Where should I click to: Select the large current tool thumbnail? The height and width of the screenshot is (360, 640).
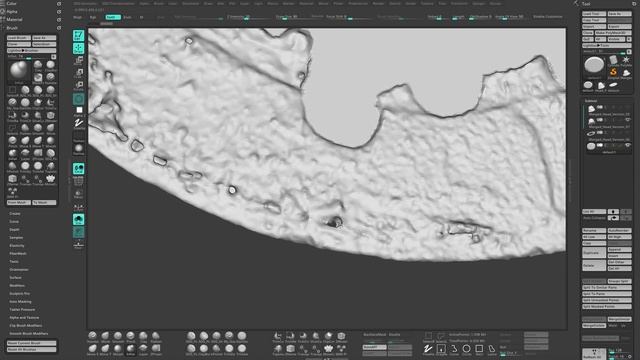(x=594, y=66)
